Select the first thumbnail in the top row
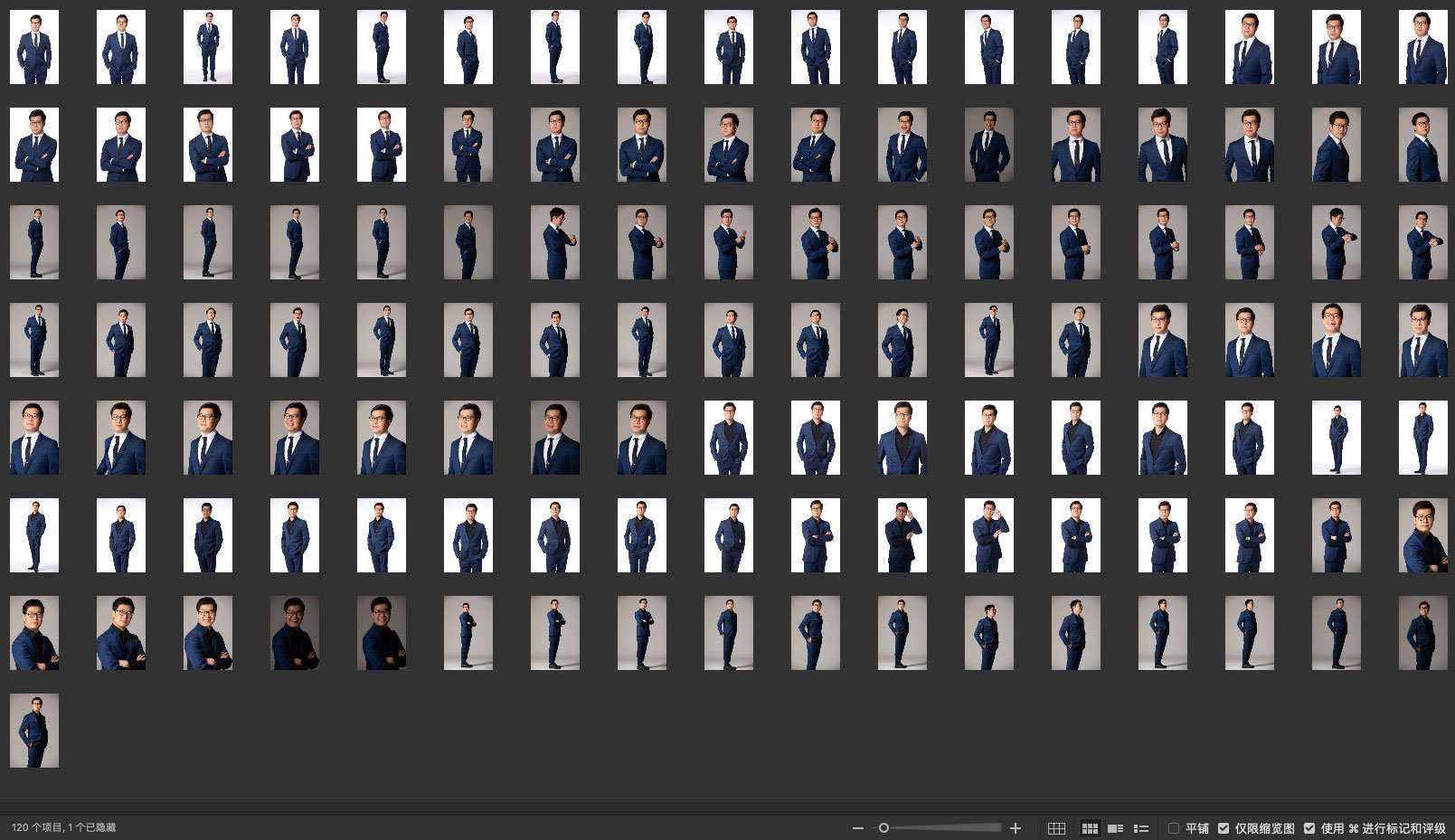1455x840 pixels. click(34, 47)
